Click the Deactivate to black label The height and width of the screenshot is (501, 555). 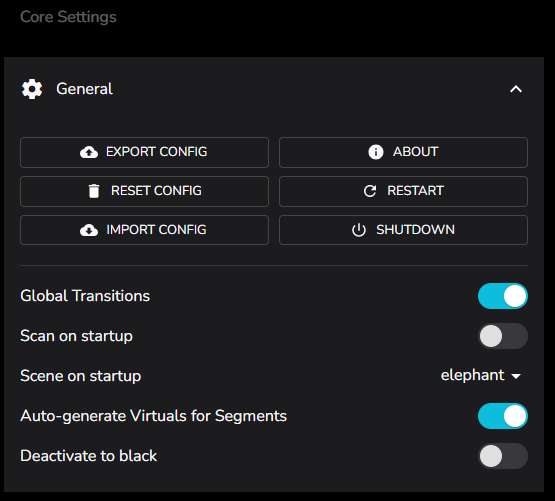click(x=88, y=456)
